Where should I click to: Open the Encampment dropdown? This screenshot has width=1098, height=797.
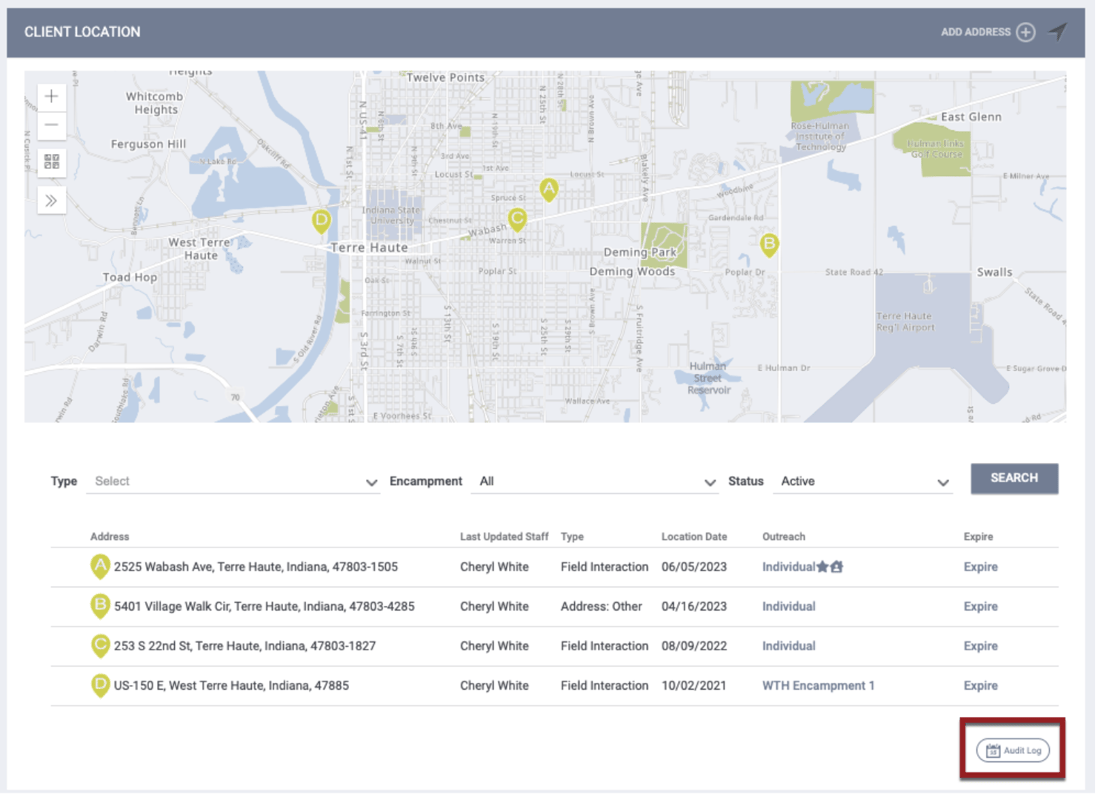tap(595, 481)
